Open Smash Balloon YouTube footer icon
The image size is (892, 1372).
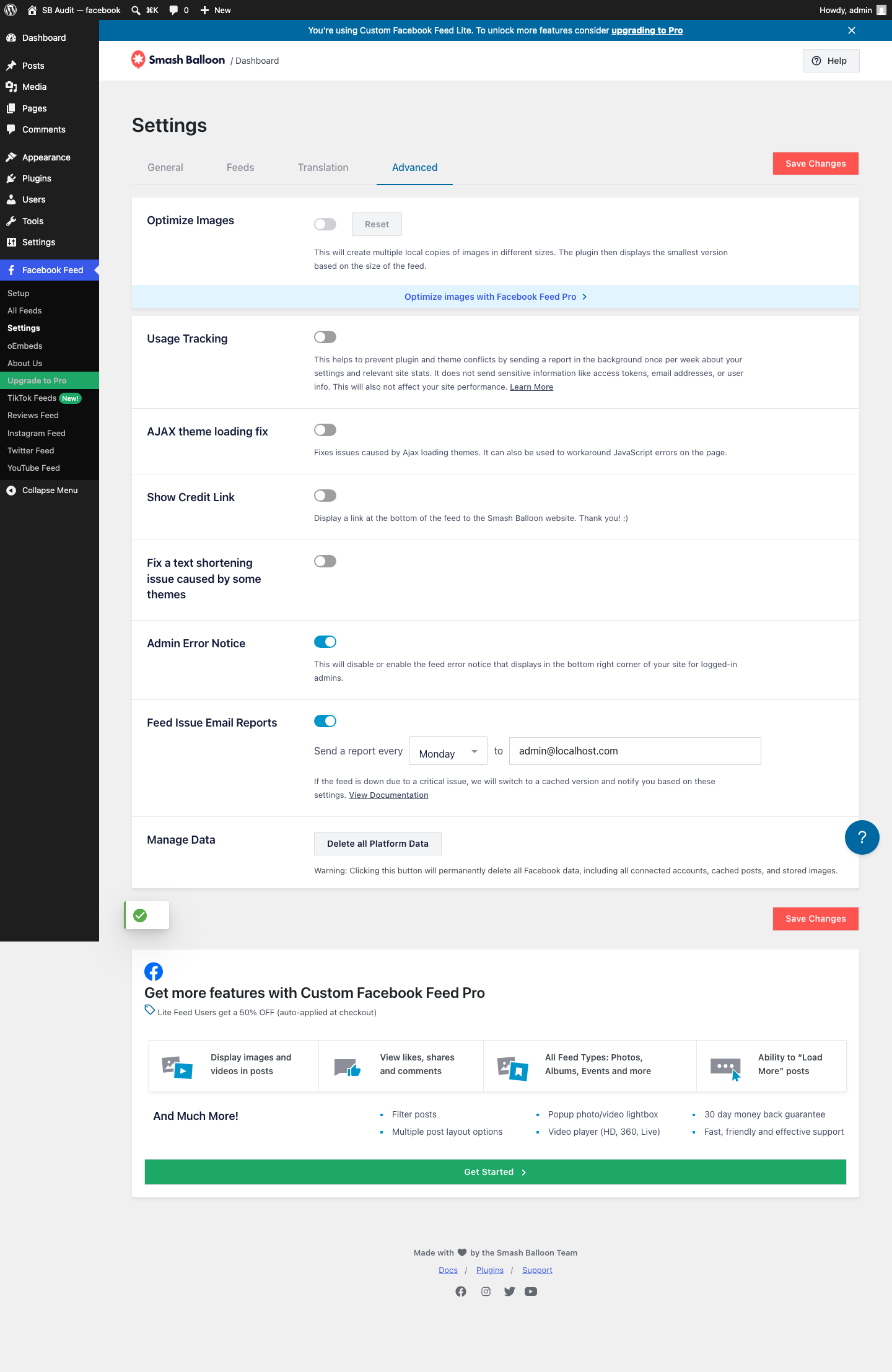[531, 1291]
